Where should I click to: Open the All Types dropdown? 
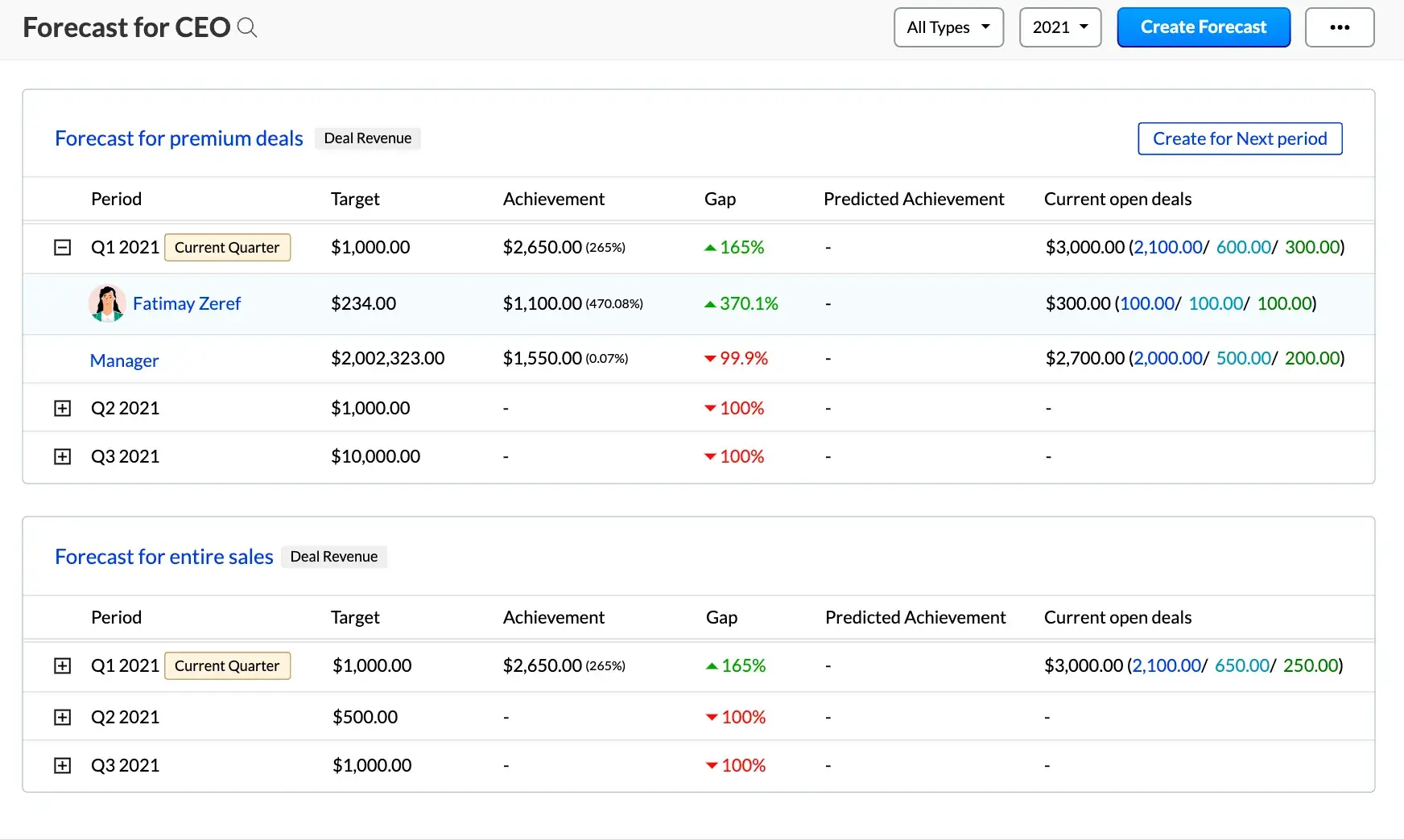click(x=948, y=27)
